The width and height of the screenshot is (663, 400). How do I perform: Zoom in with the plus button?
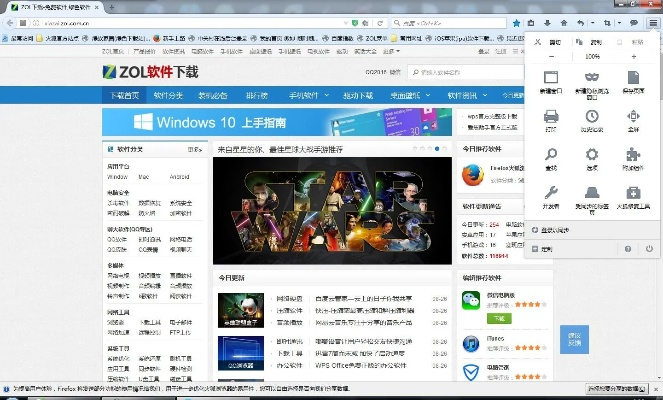click(x=634, y=57)
